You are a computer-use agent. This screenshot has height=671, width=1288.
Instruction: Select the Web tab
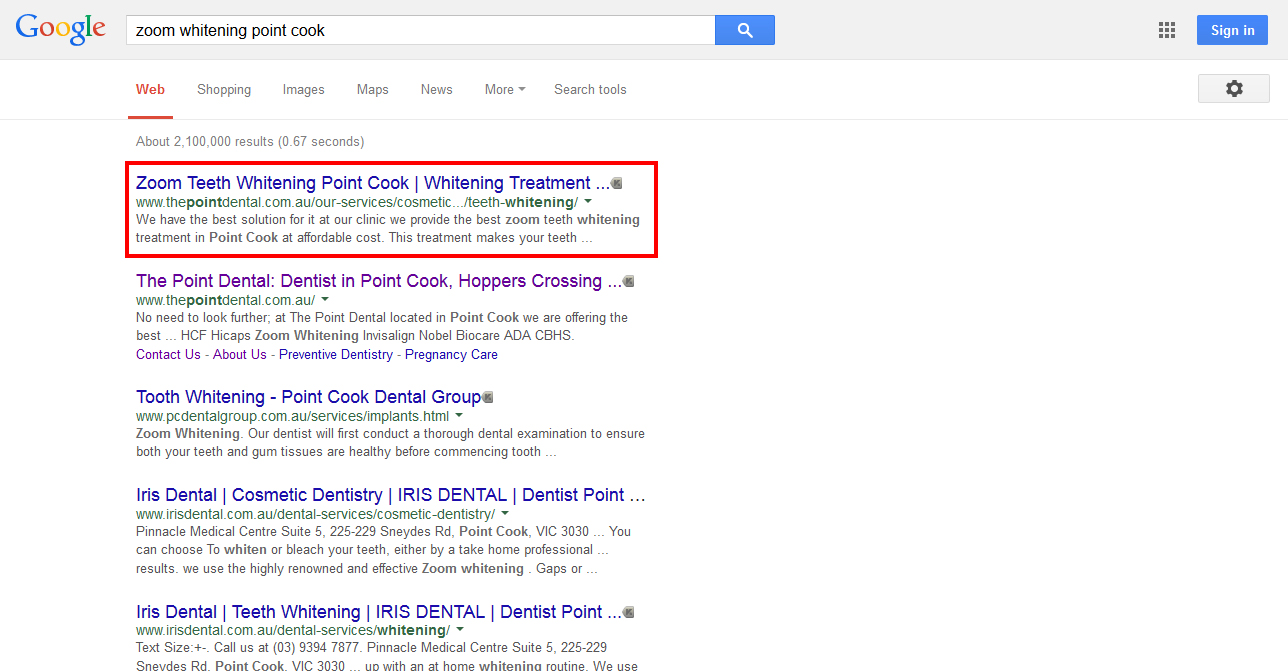point(150,89)
